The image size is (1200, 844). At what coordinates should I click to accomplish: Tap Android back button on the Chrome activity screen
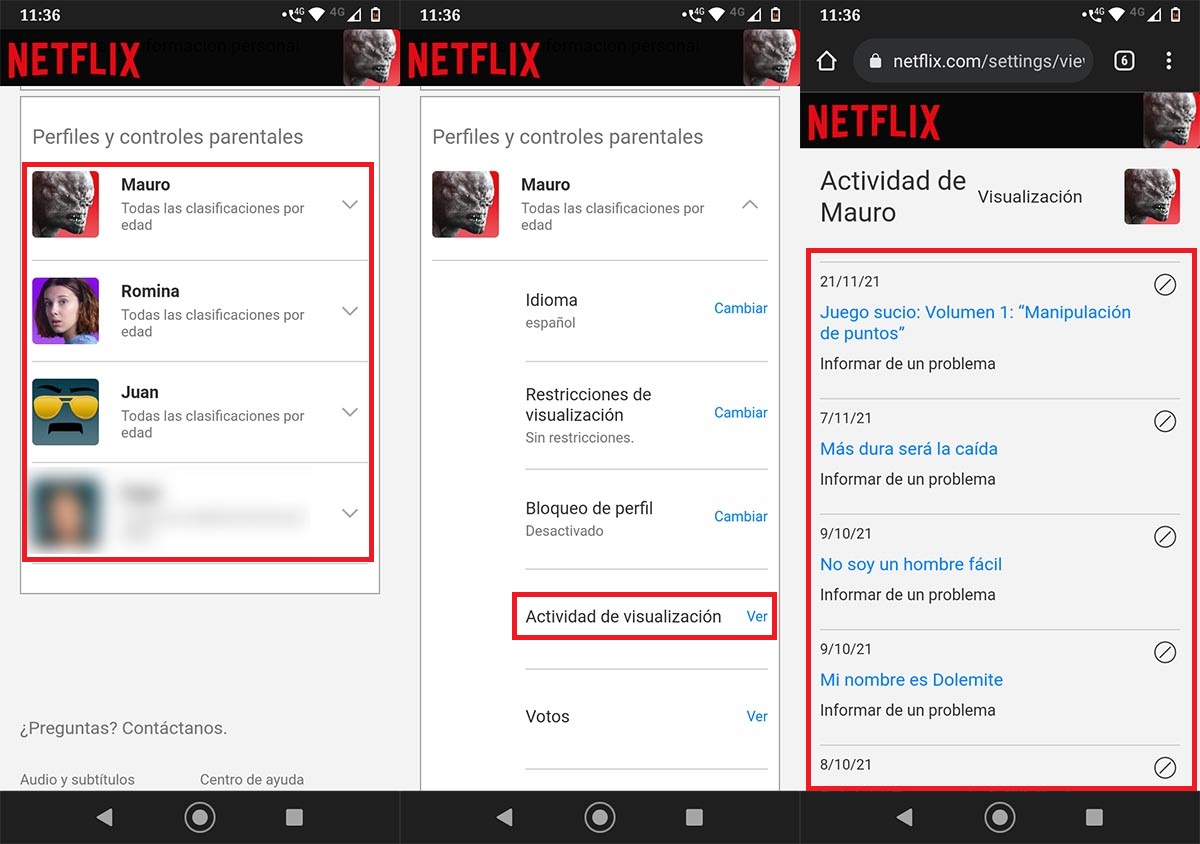coord(904,817)
